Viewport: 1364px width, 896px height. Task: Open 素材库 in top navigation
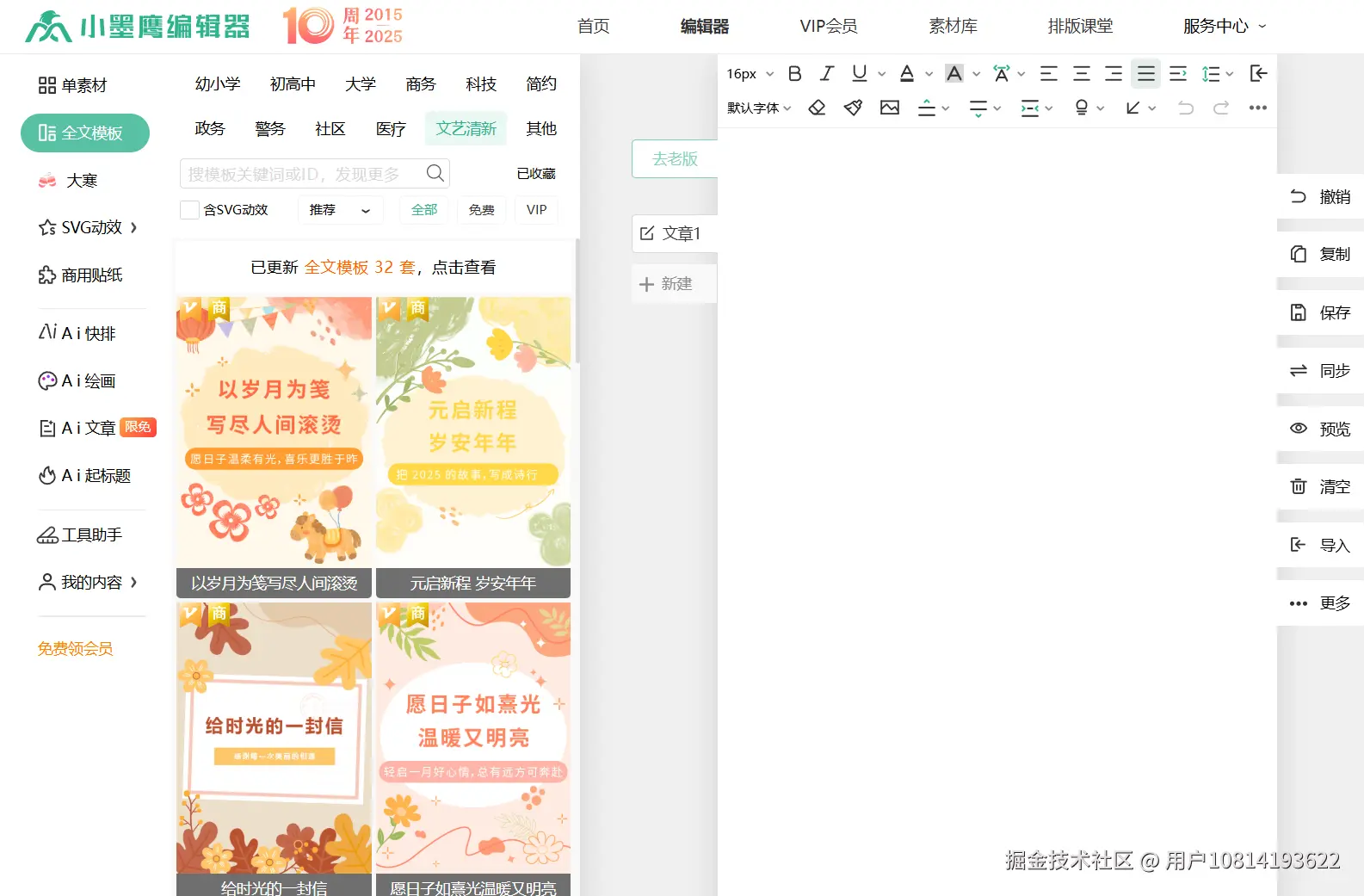tap(954, 27)
